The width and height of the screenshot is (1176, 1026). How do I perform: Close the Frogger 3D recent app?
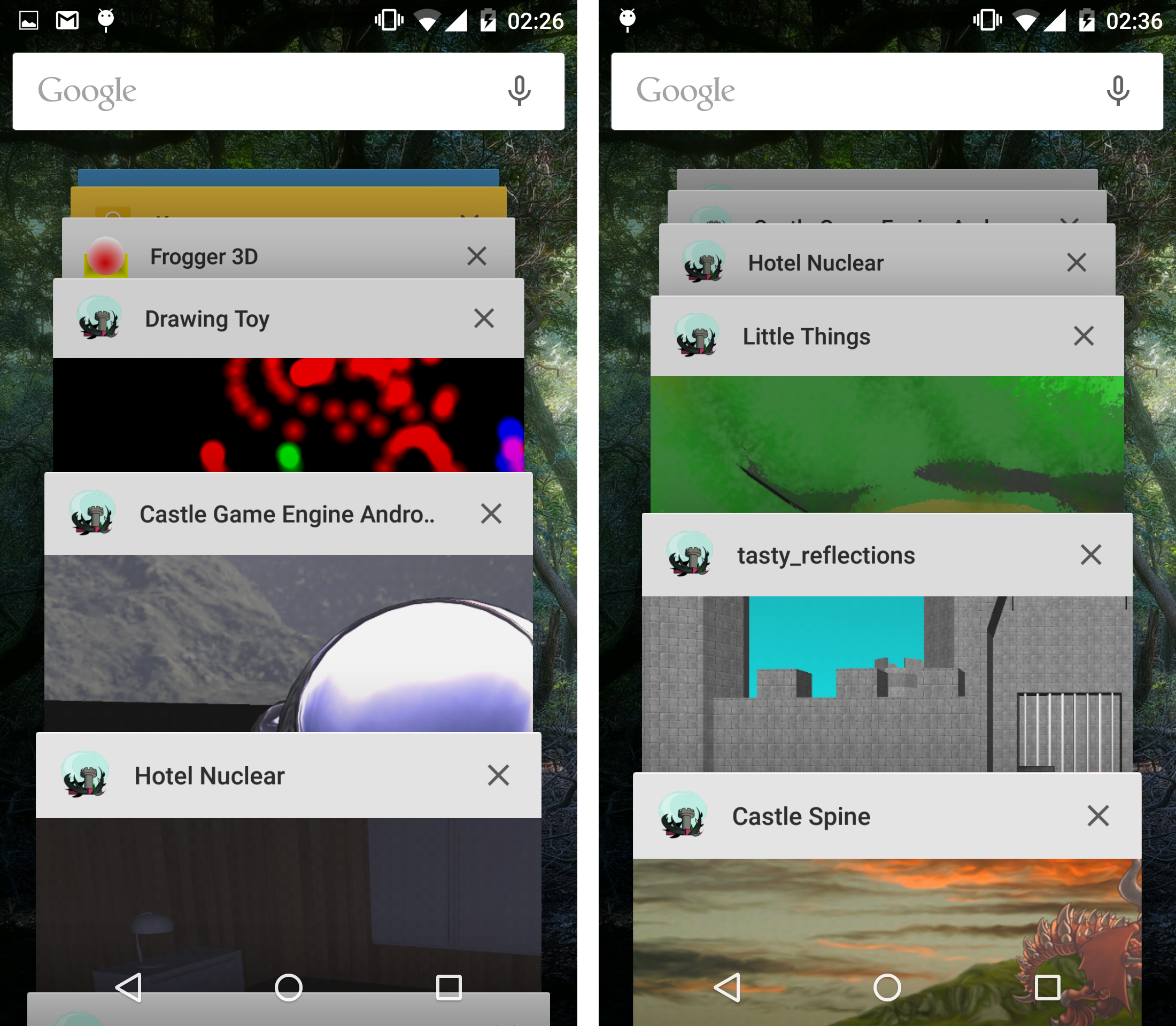(477, 253)
